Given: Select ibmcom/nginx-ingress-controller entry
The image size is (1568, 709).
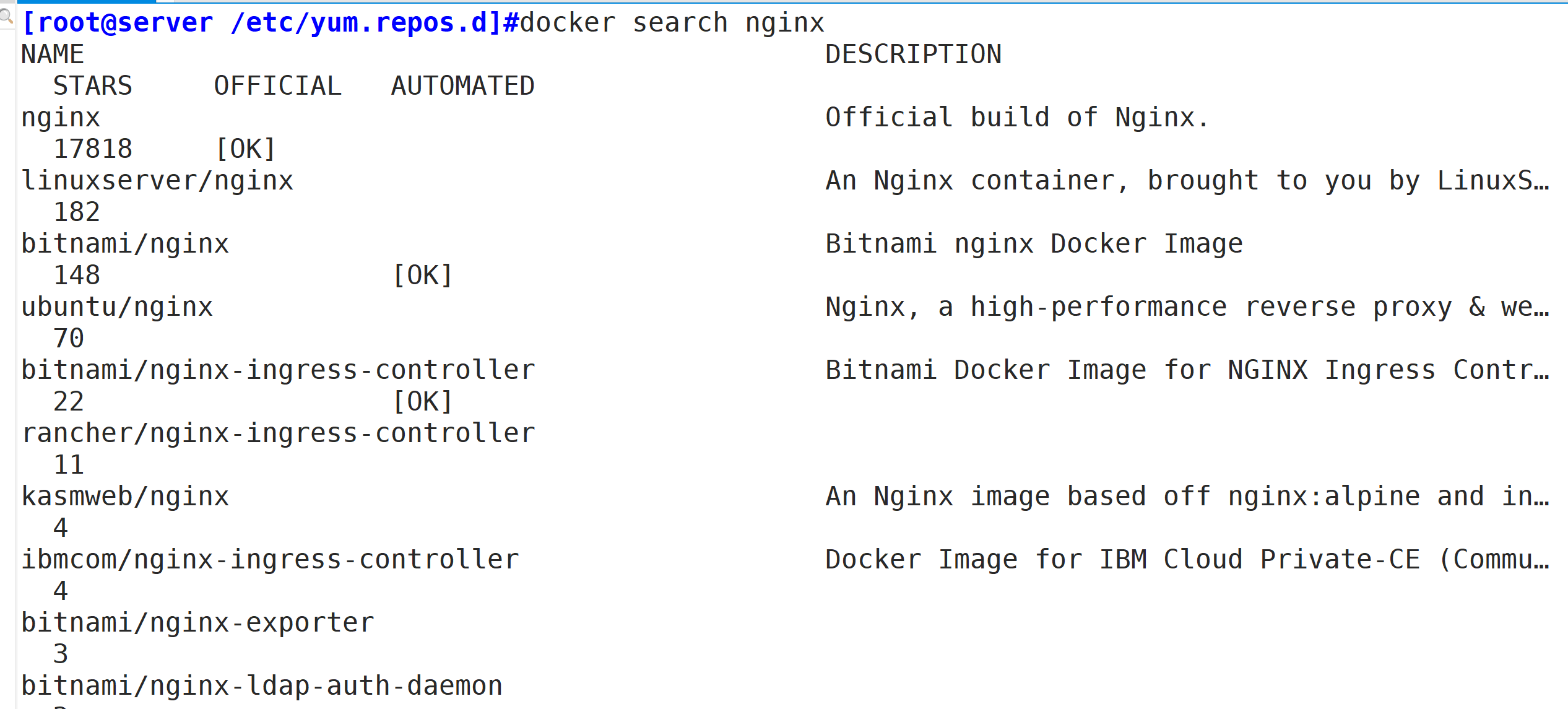Looking at the screenshot, I should click(x=270, y=560).
